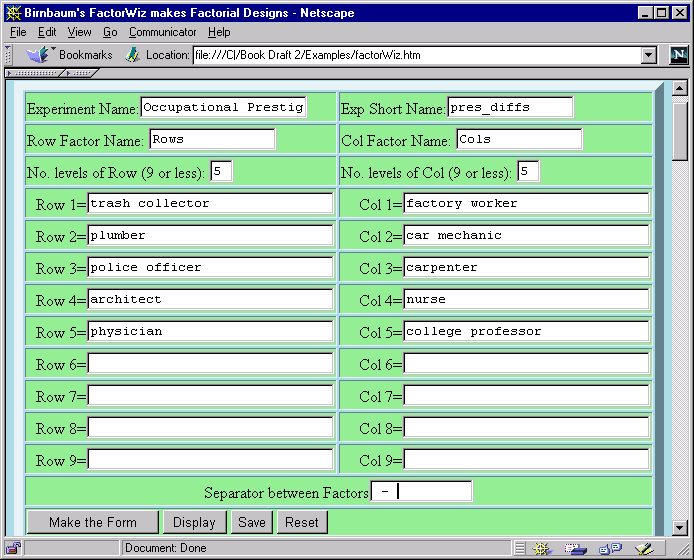Click the Separator between Factors field
This screenshot has width=694, height=560.
pos(421,491)
